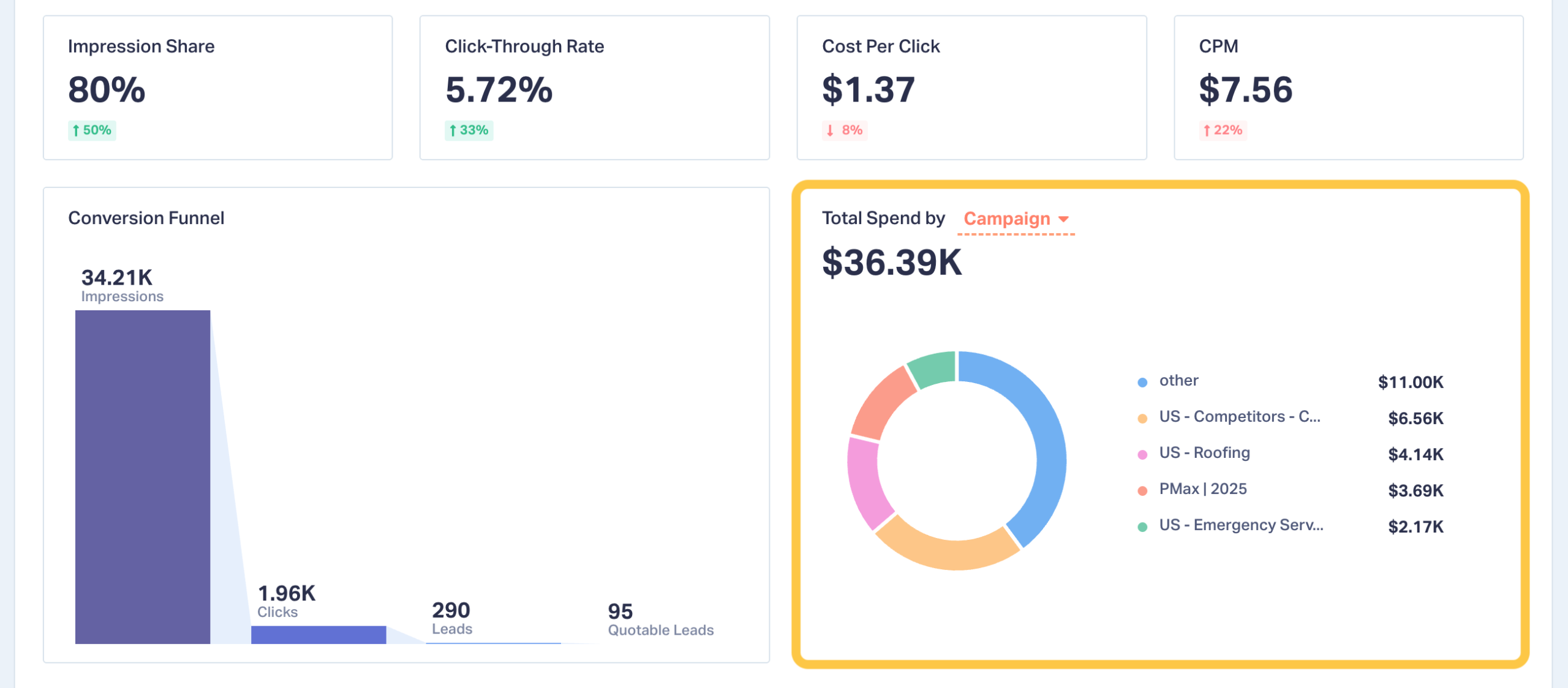
Task: Click the blue 'other' legend dot
Action: click(1142, 383)
